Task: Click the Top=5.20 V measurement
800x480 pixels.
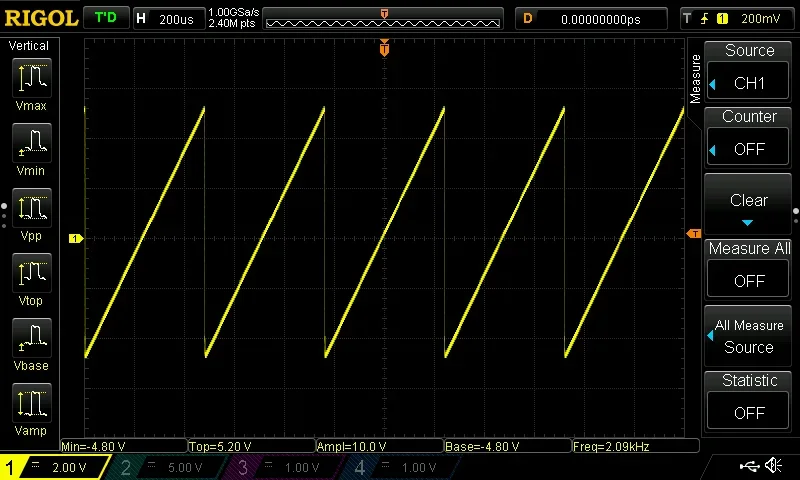Action: coord(252,446)
